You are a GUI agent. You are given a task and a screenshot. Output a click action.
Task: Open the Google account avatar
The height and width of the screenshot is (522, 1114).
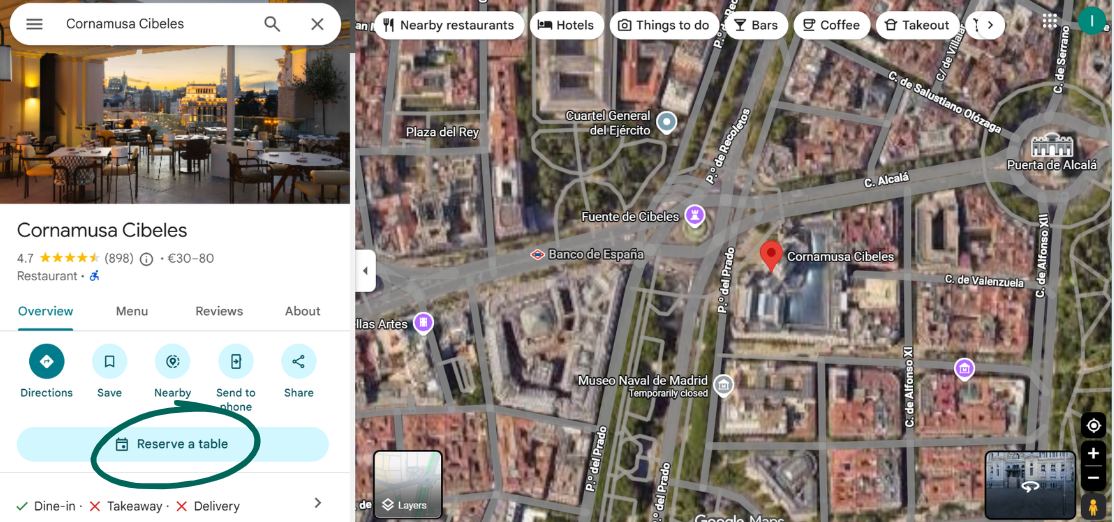pyautogui.click(x=1091, y=21)
